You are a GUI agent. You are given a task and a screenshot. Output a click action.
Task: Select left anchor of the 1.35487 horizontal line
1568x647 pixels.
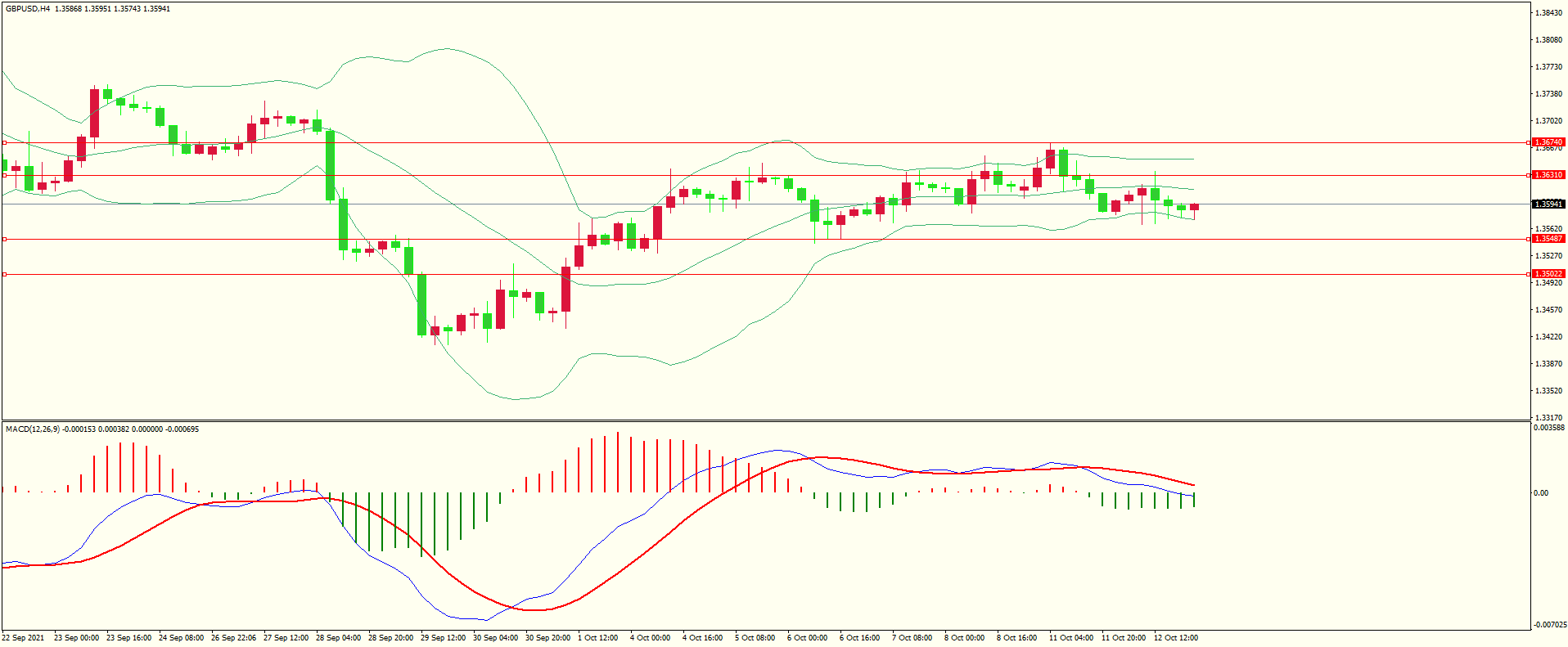[x=5, y=239]
